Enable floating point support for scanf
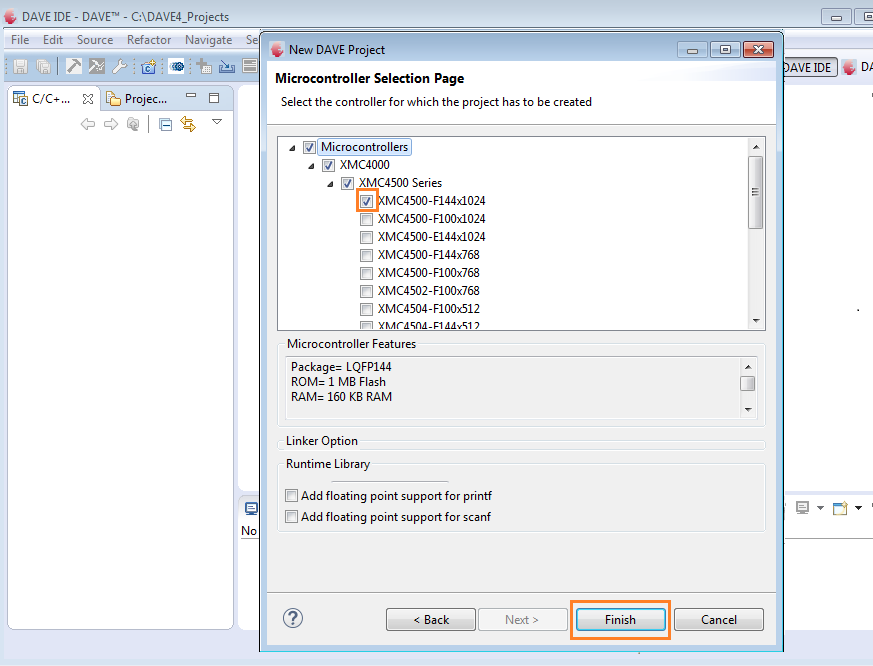Image resolution: width=873 pixels, height=666 pixels. click(x=291, y=517)
